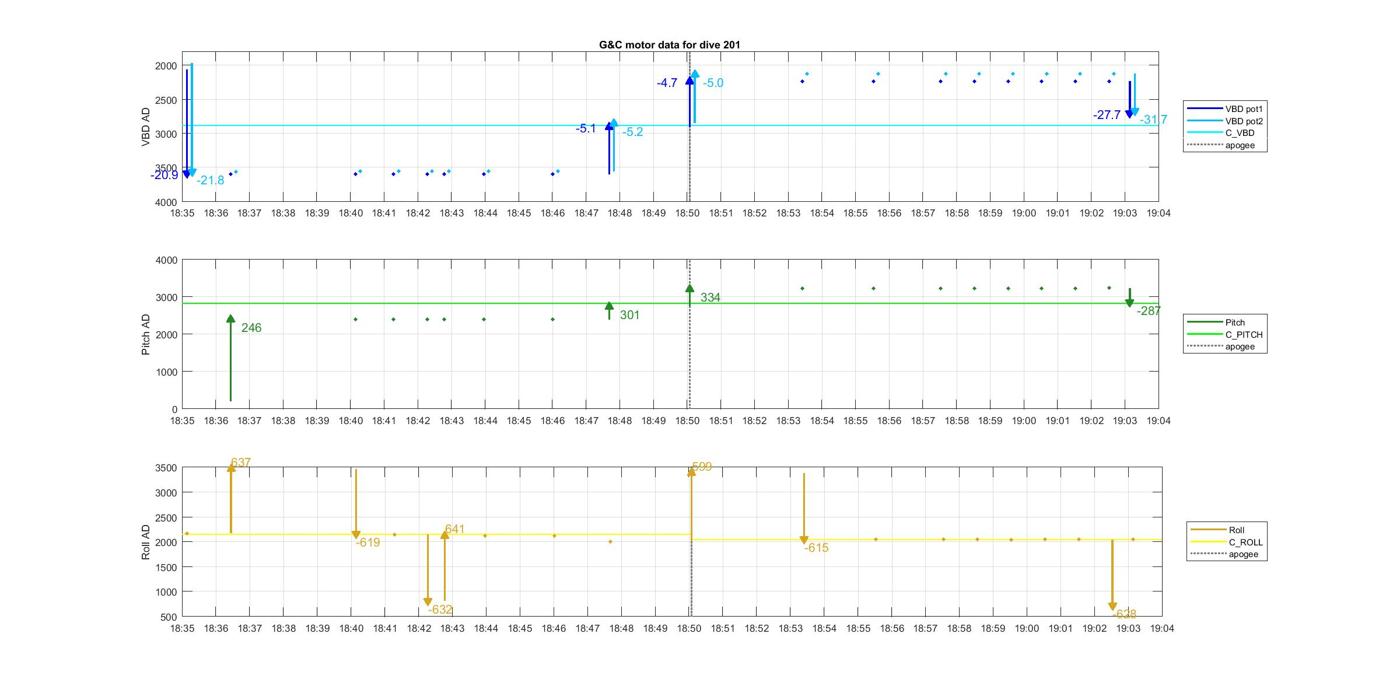
Task: Click the "-632" roll annotation
Action: pos(440,610)
